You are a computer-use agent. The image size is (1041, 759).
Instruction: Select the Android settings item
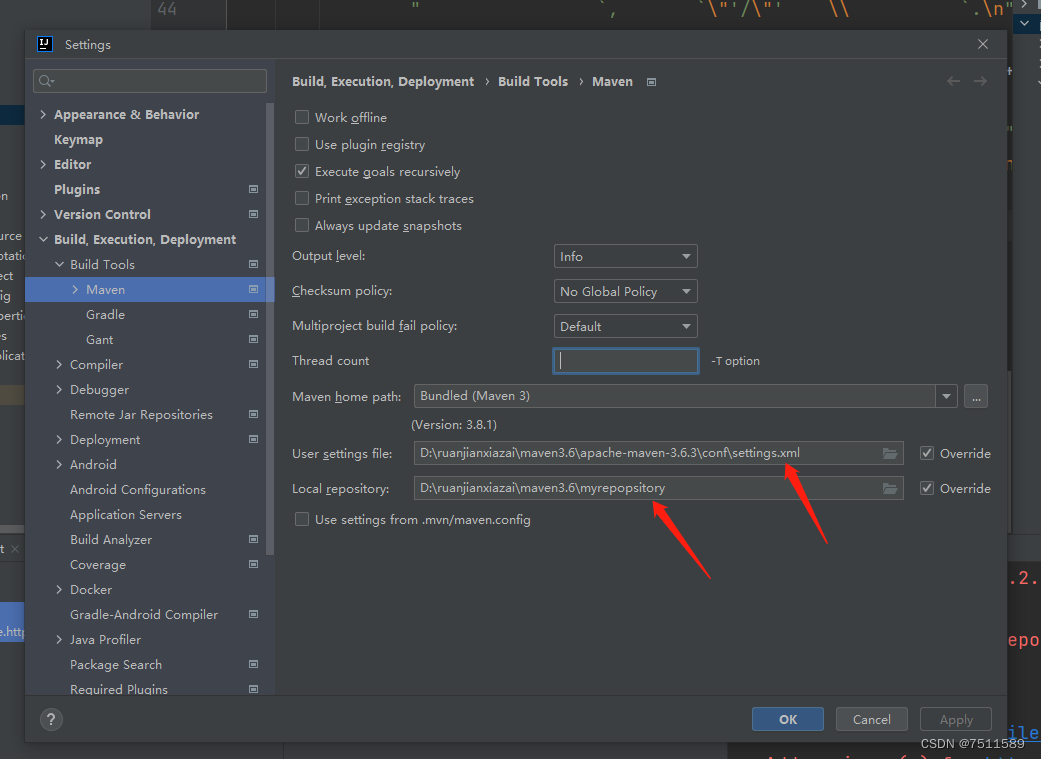point(93,464)
